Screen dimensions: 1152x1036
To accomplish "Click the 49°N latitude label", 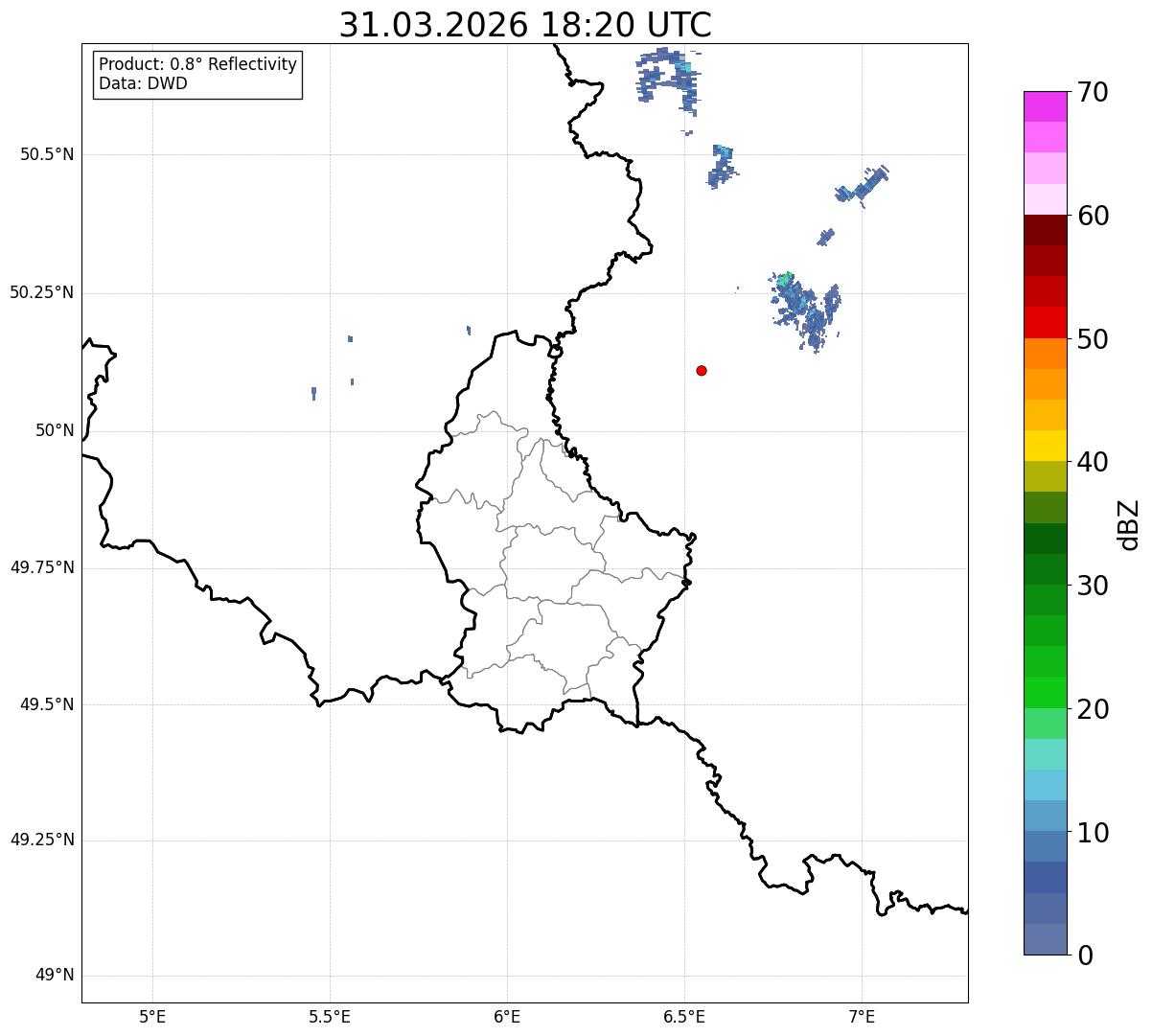I will click(55, 976).
